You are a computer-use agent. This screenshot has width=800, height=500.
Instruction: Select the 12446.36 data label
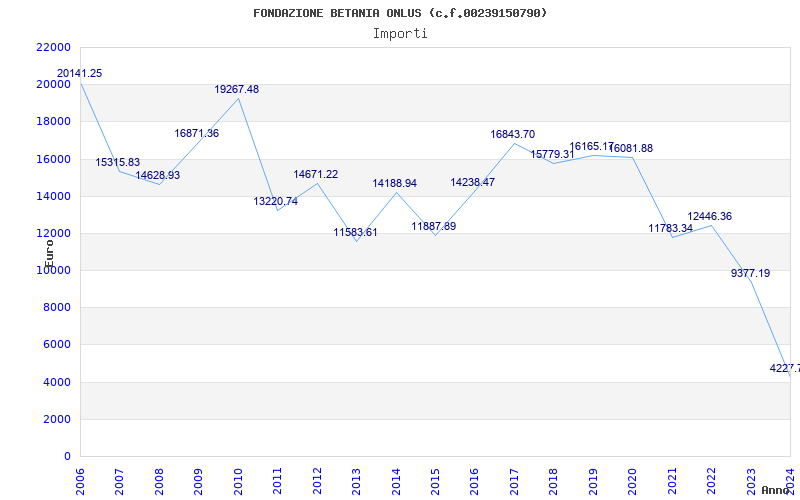[710, 217]
